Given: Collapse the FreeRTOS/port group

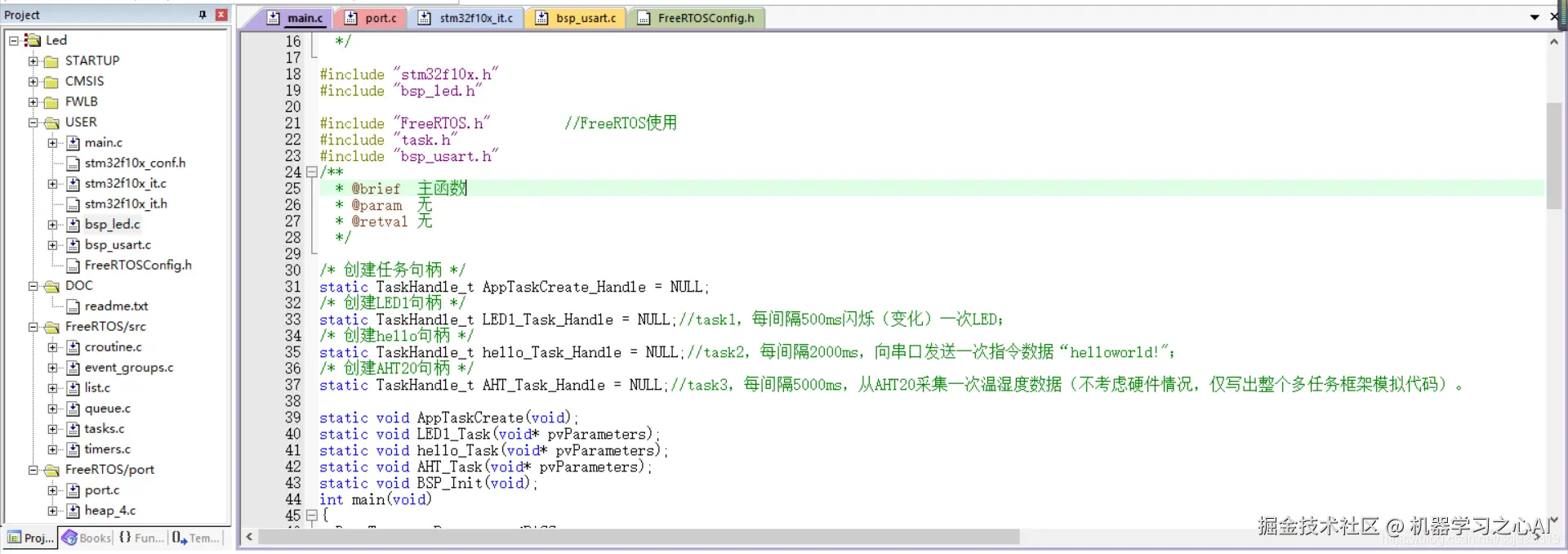Looking at the screenshot, I should click(x=33, y=469).
